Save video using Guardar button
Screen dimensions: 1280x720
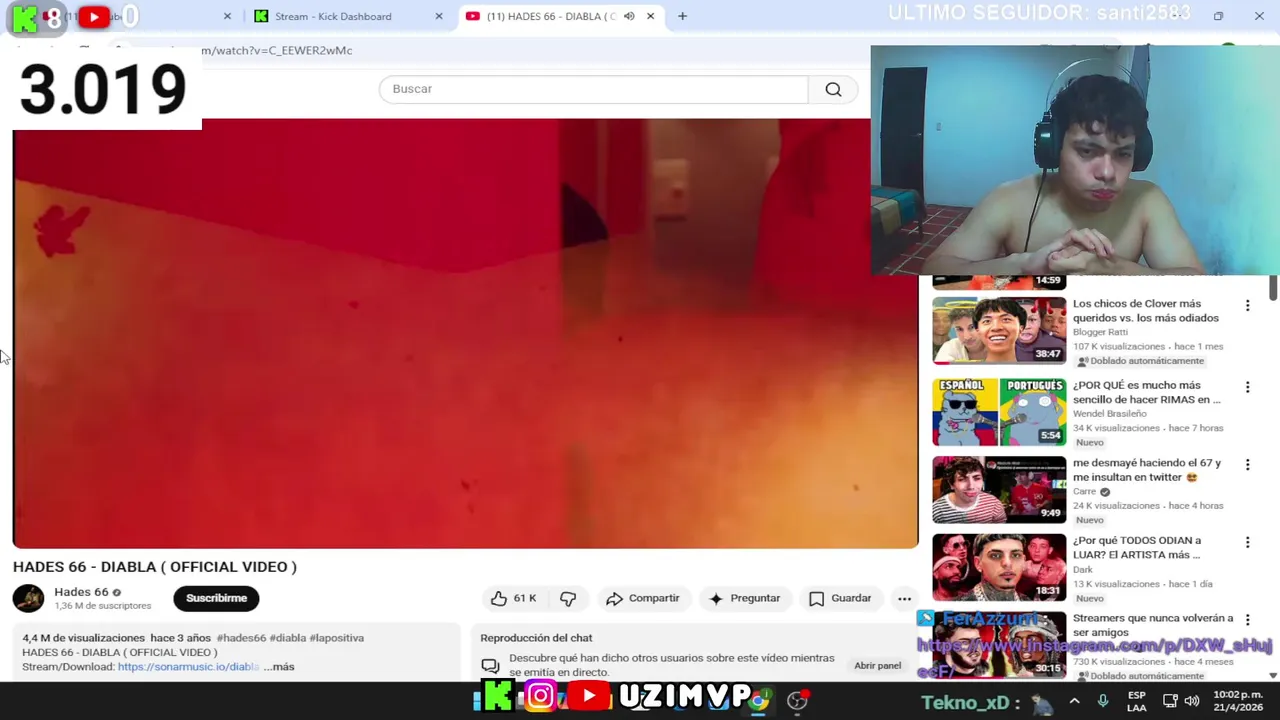pos(840,598)
